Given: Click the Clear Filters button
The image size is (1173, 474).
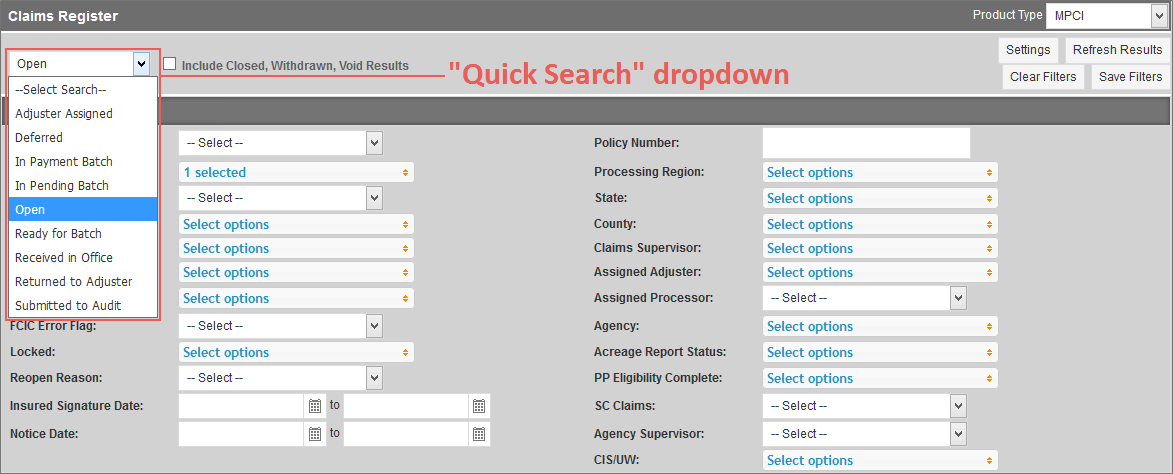Looking at the screenshot, I should click(x=1043, y=77).
